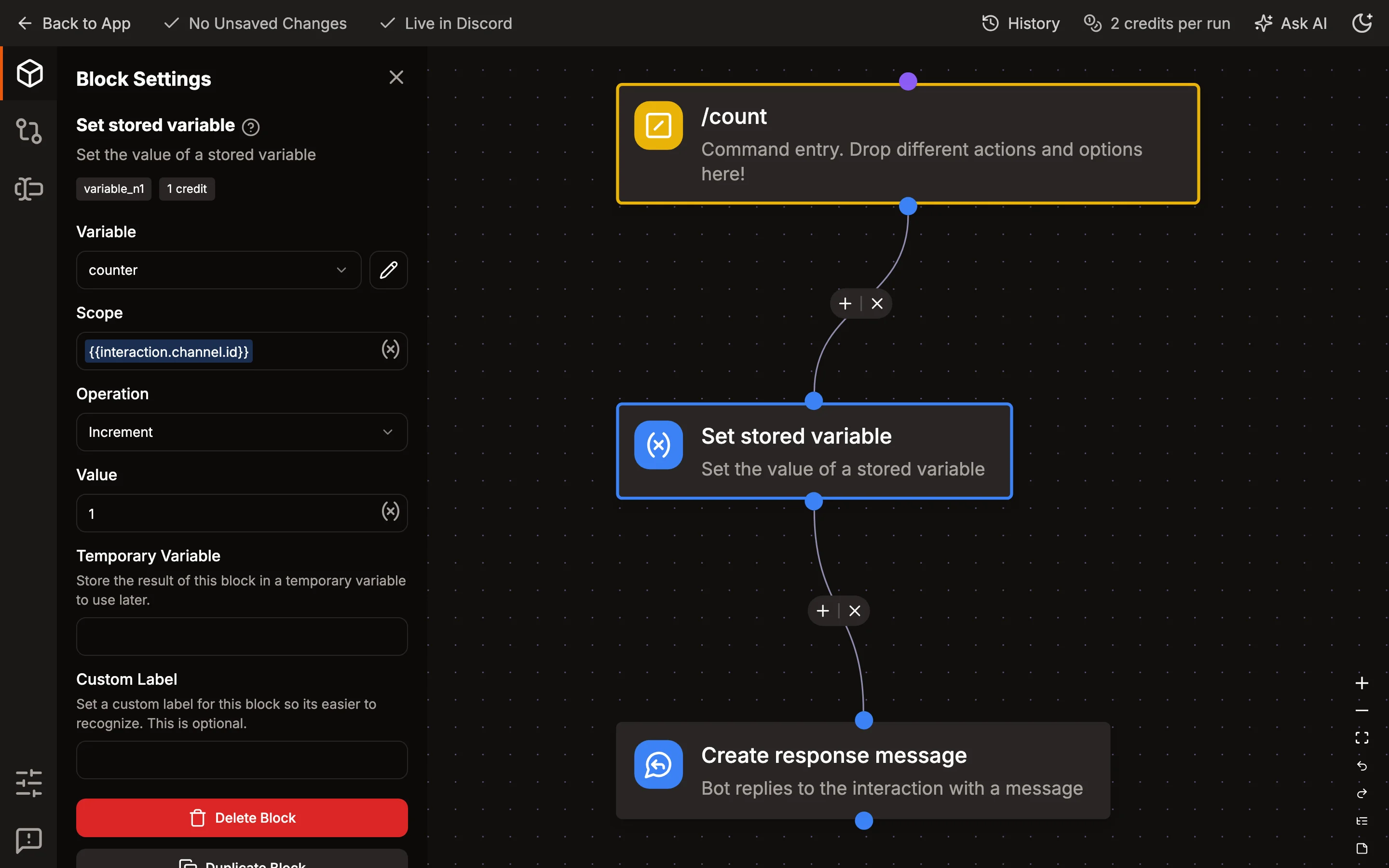Click the auto-layout tree icon
Image resolution: width=1389 pixels, height=868 pixels.
tap(1362, 821)
